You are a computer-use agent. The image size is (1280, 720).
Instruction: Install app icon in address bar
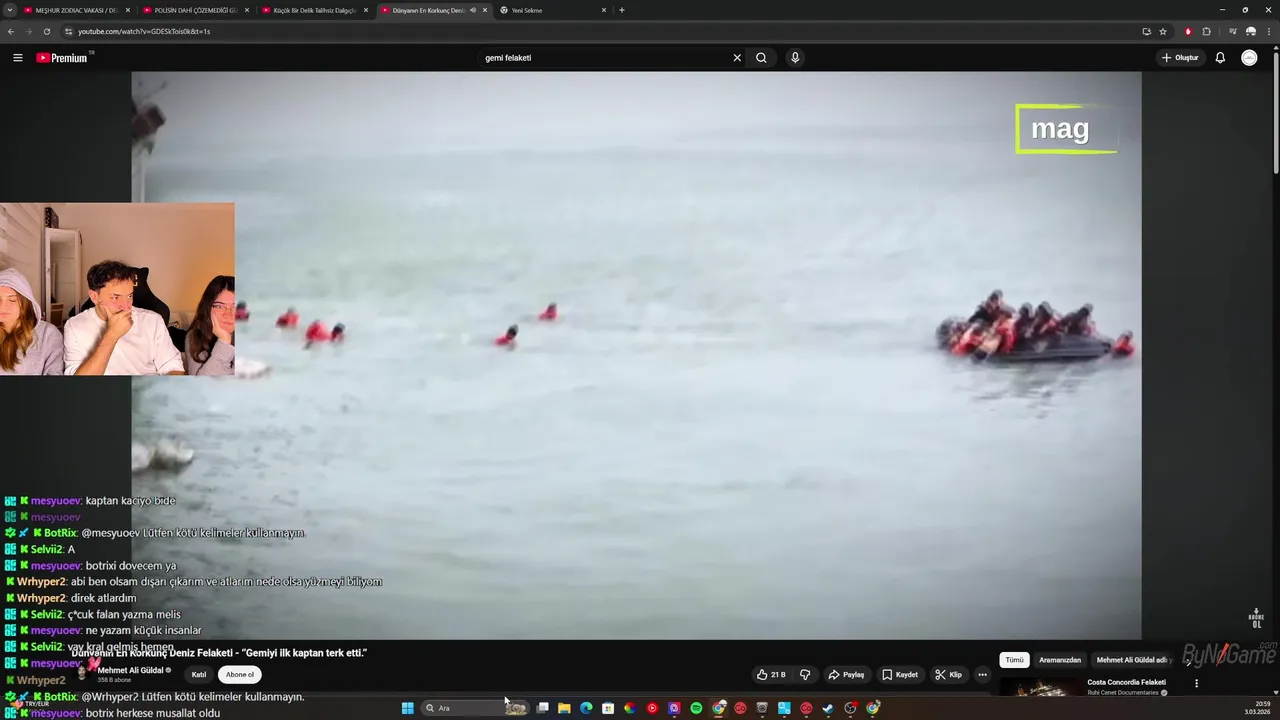pyautogui.click(x=1146, y=31)
